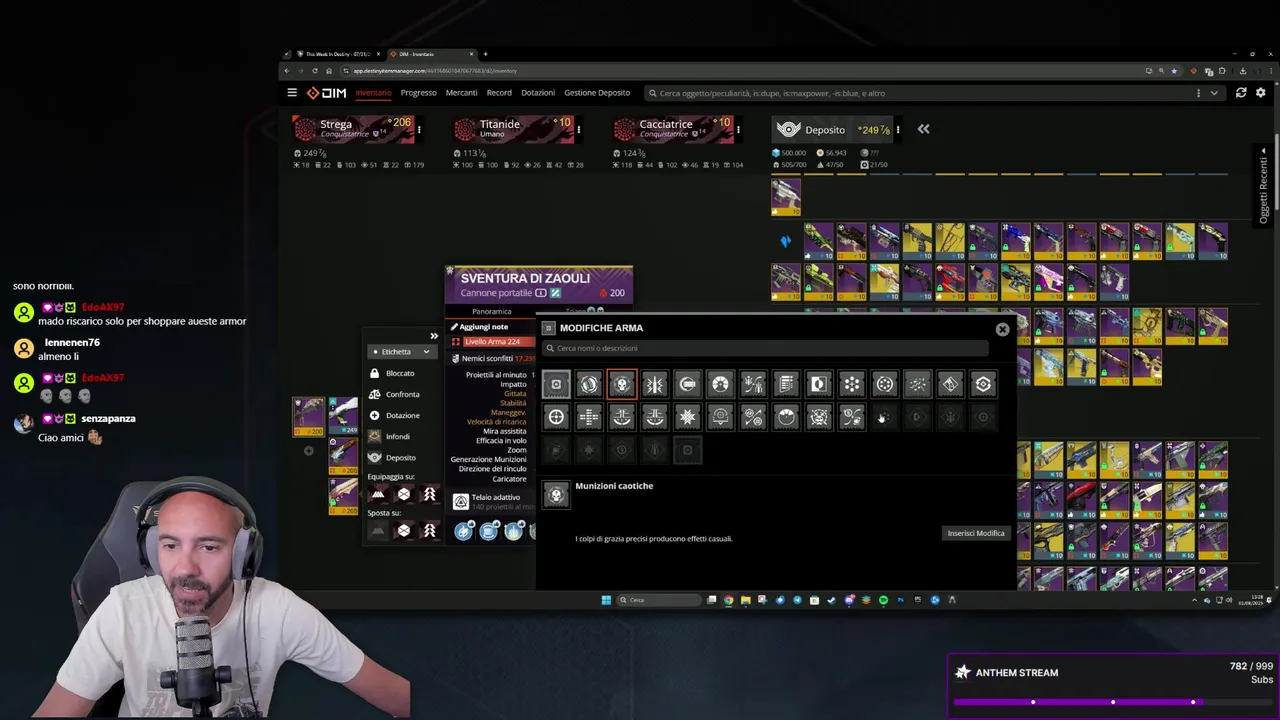Choose the half-filled square mod icon
Viewport: 1280px width, 720px height.
[818, 384]
